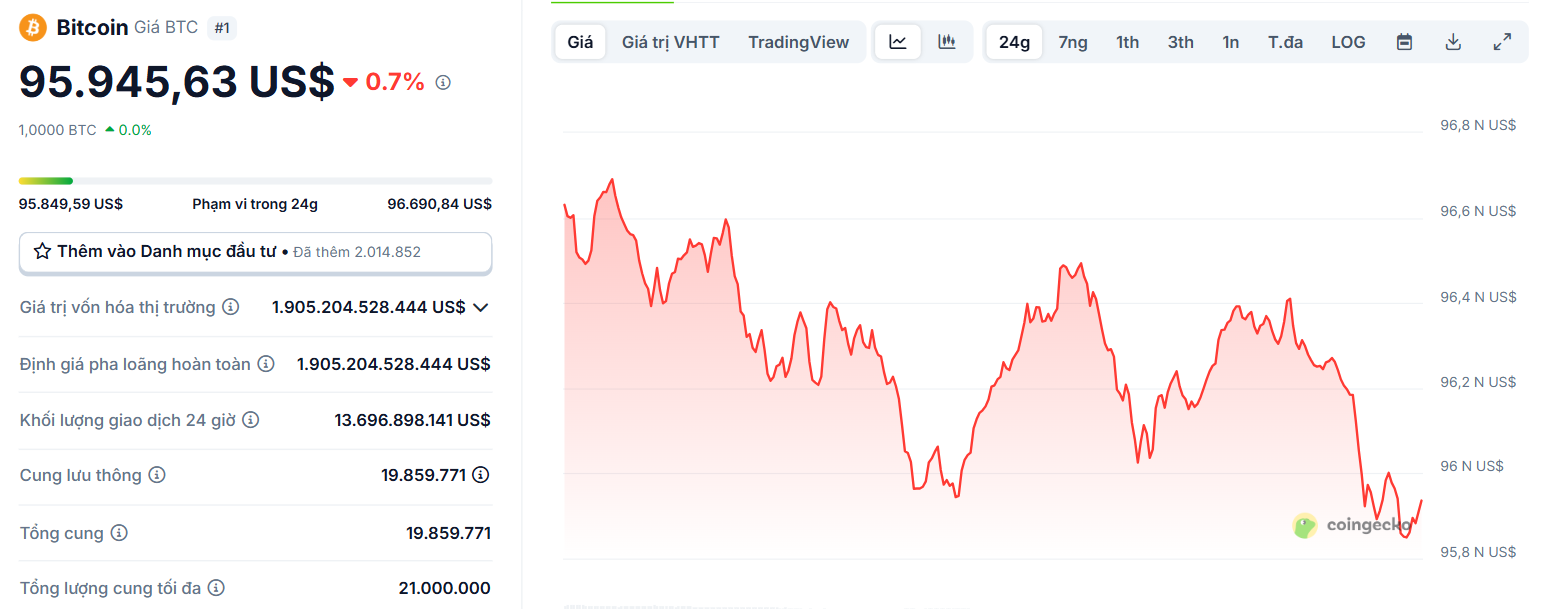Screen dimensions: 1541x609
Task: Click the 96.690,84 US$ high value
Action: point(439,204)
